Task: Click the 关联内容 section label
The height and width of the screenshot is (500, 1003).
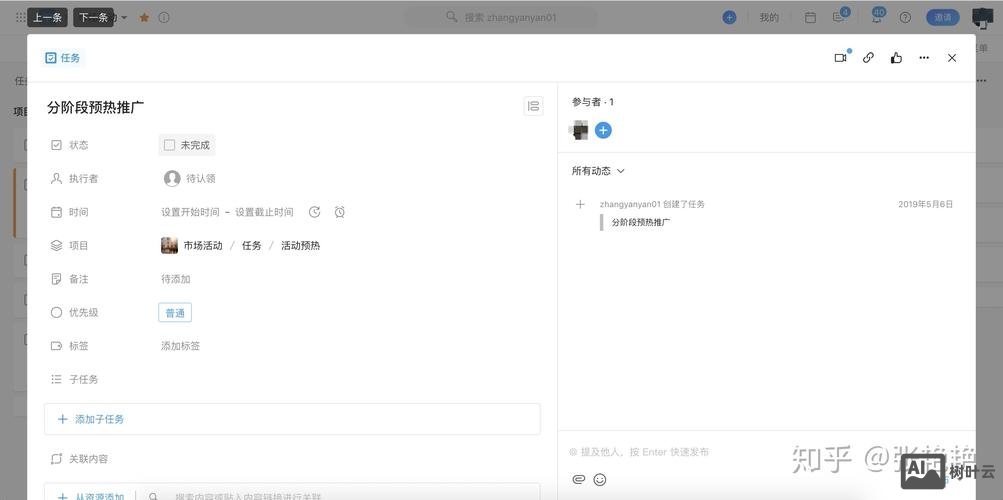Action: [x=88, y=459]
